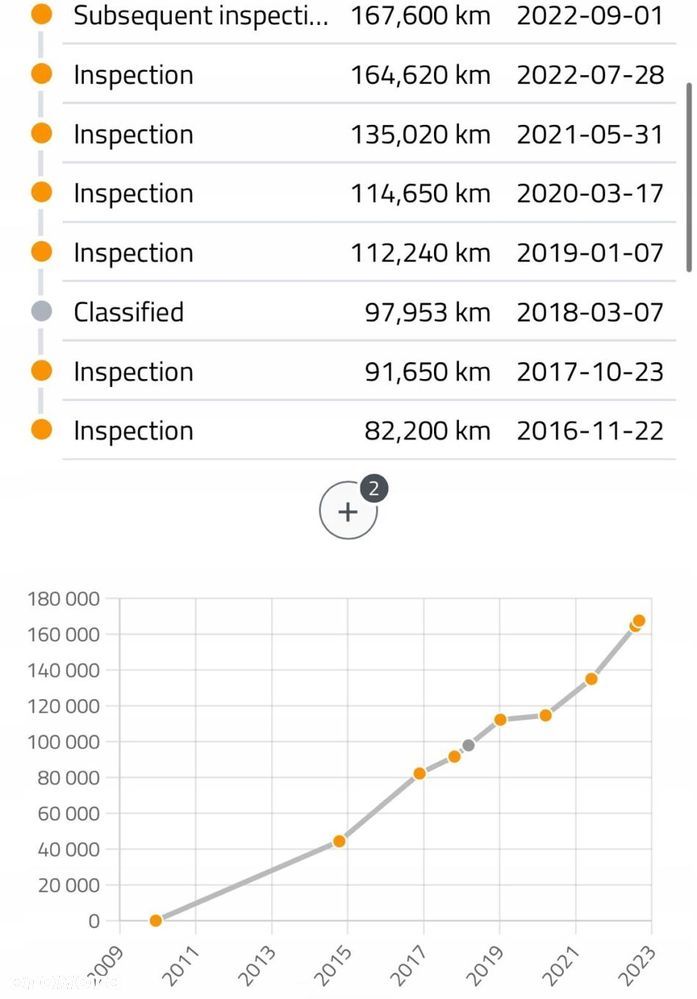
Task: Click the grey 2018 classified chart point
Action: pyautogui.click(x=468, y=745)
